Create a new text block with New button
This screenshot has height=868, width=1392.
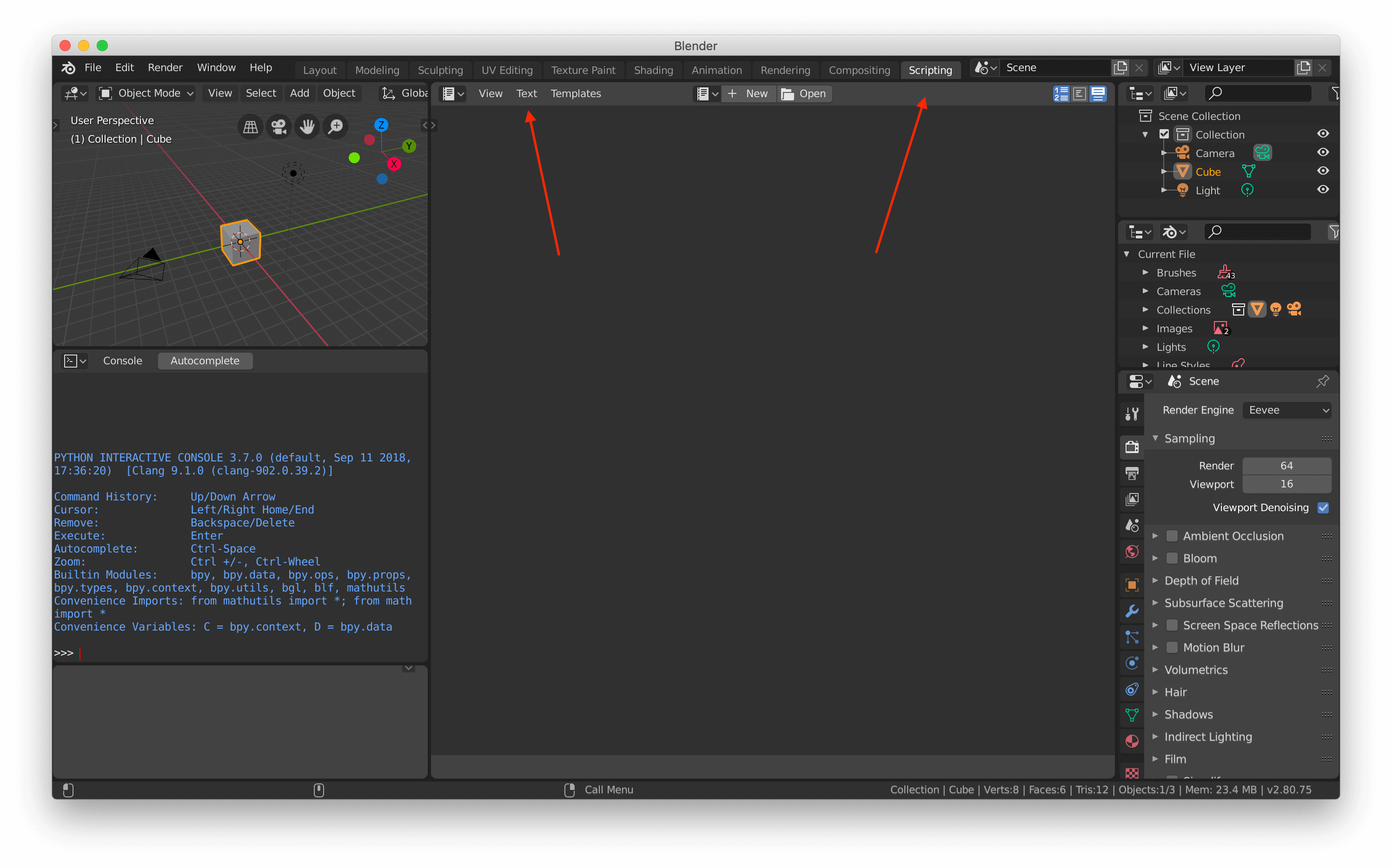(748, 93)
